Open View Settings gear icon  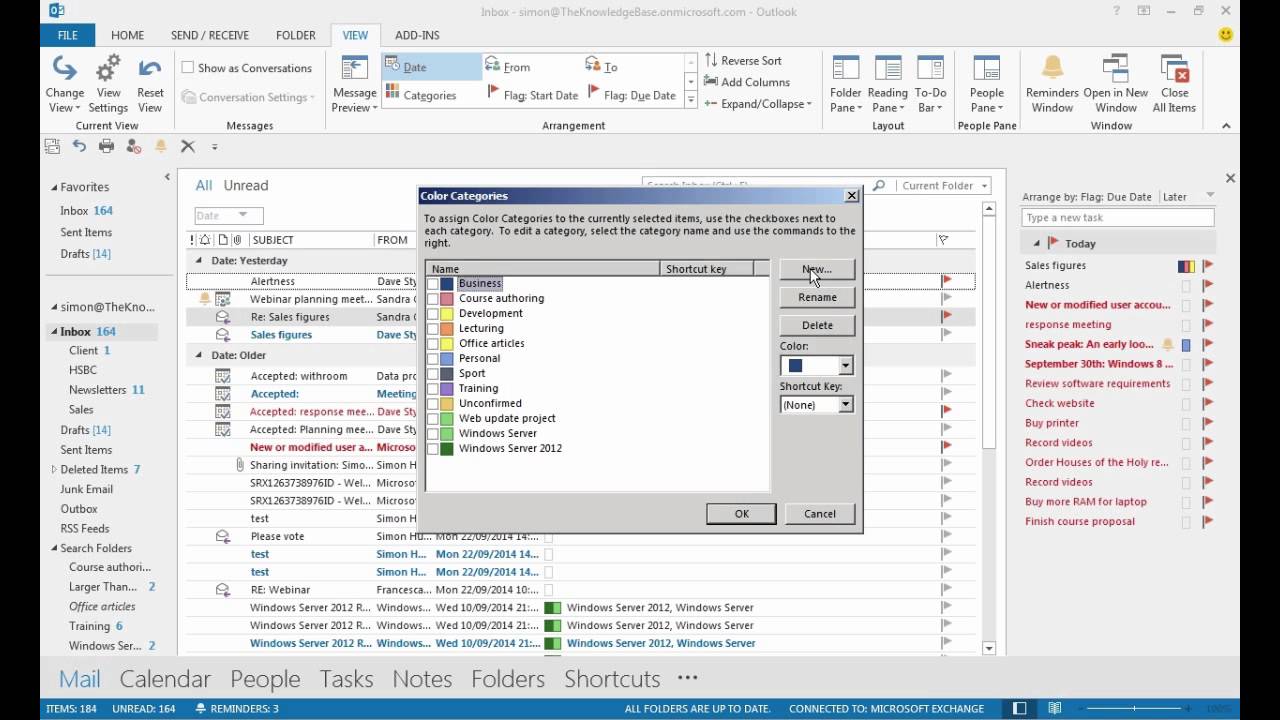pyautogui.click(x=108, y=70)
